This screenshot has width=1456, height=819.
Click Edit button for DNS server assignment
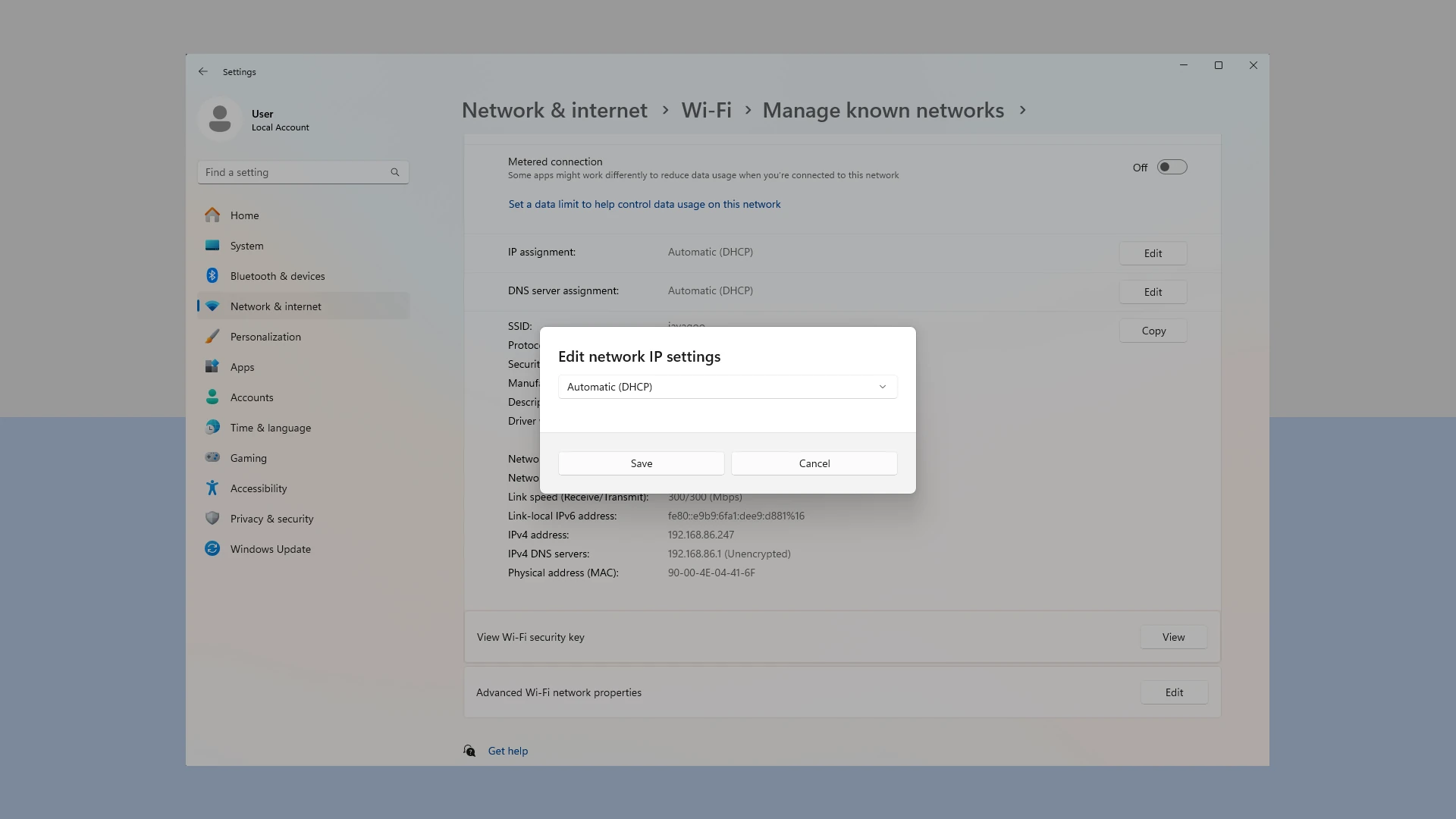(1153, 291)
